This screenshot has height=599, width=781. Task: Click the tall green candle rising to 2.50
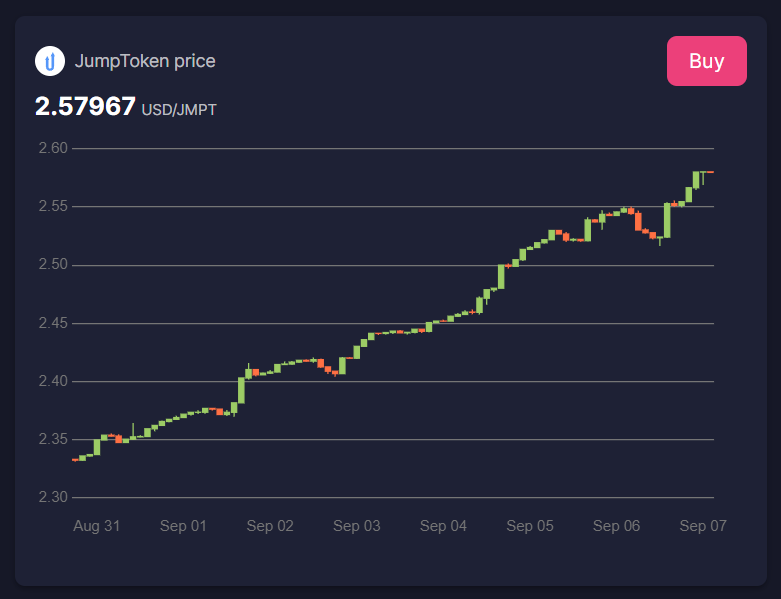[x=501, y=276]
